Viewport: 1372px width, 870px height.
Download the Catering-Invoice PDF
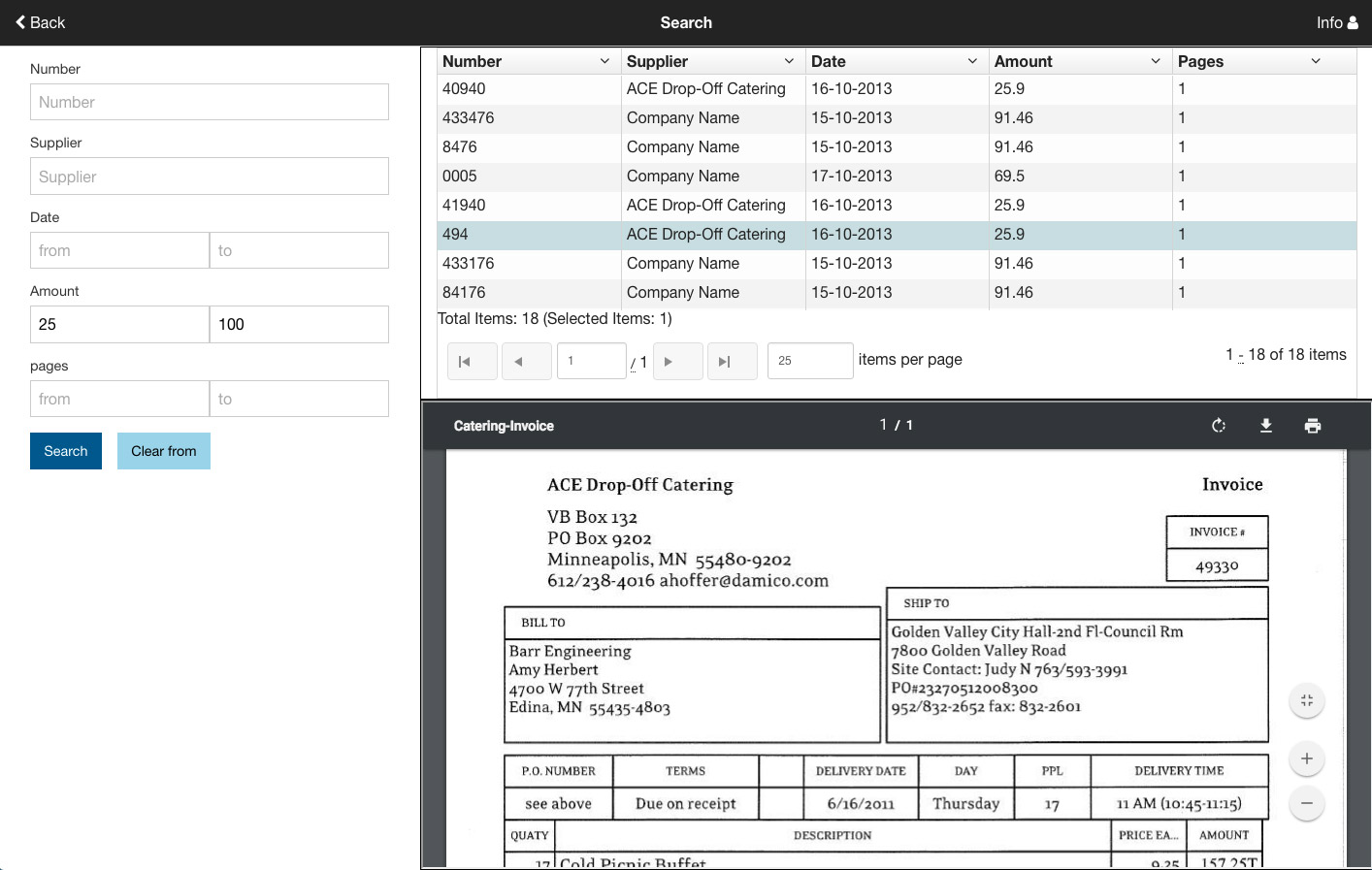[x=1266, y=426]
